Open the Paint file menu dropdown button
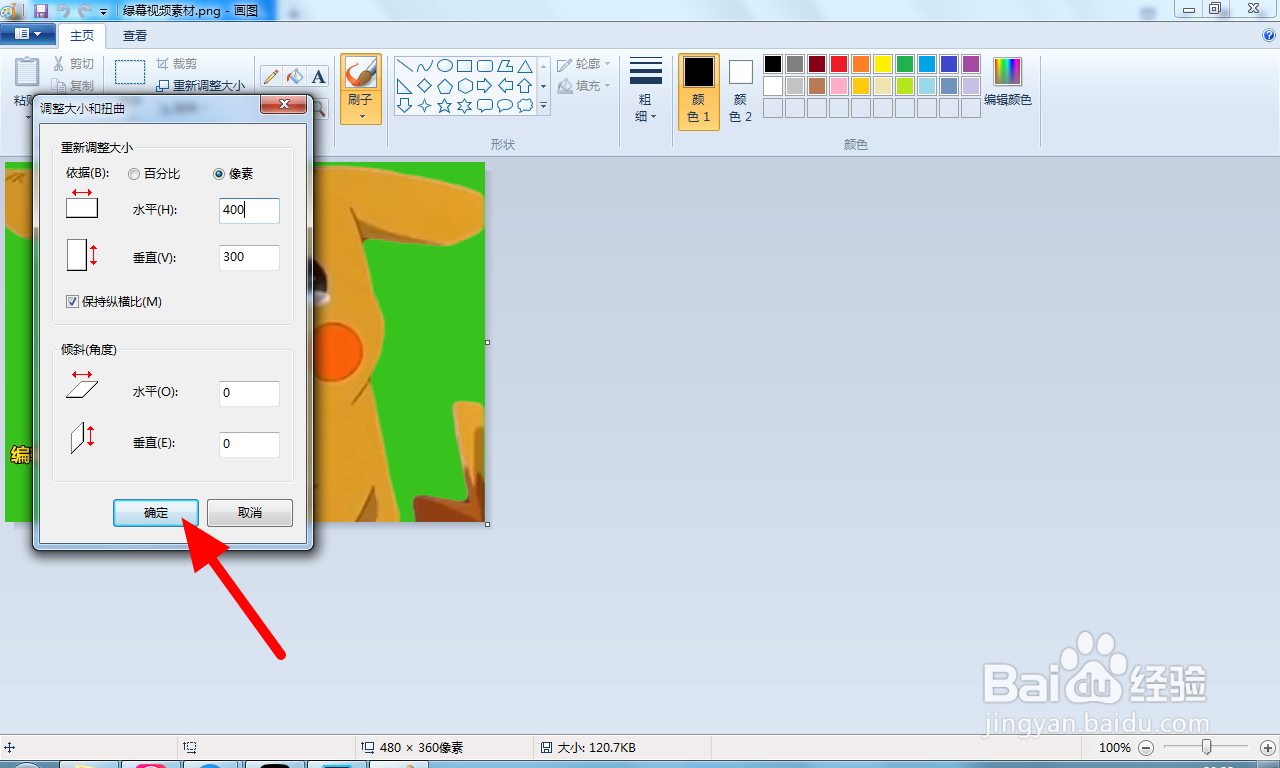 pyautogui.click(x=28, y=35)
